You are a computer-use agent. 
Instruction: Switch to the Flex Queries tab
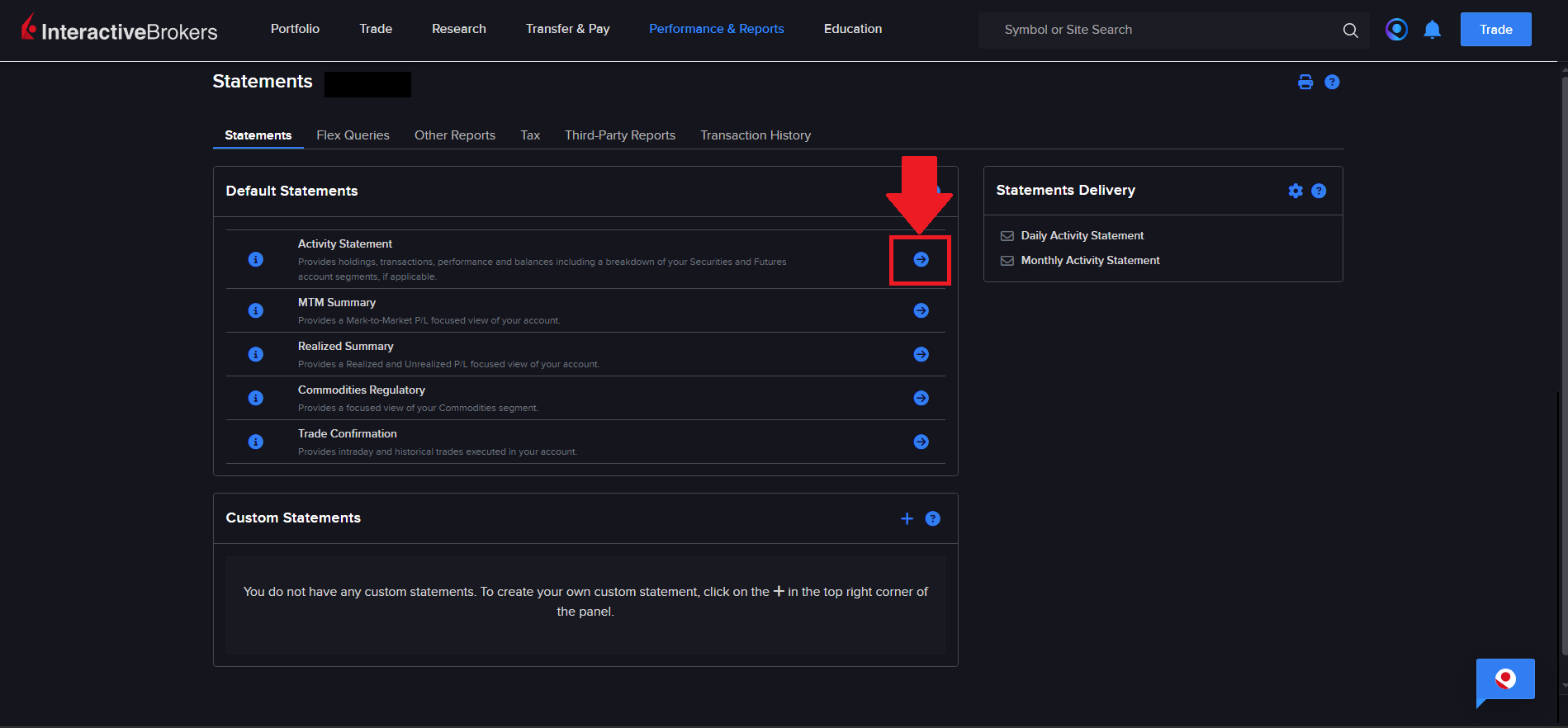353,135
